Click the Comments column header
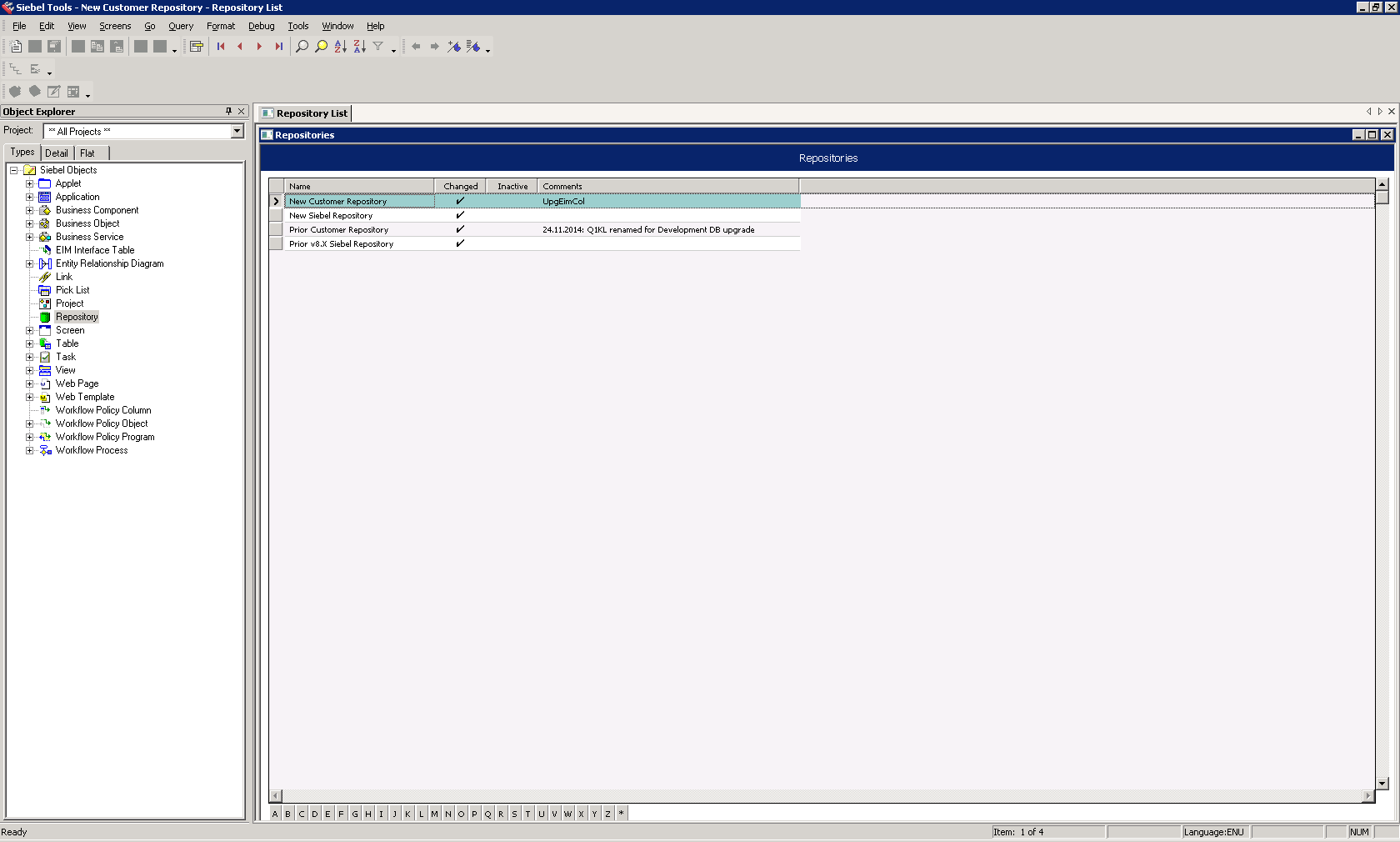Screen dimensions: 1400x842 (668, 186)
